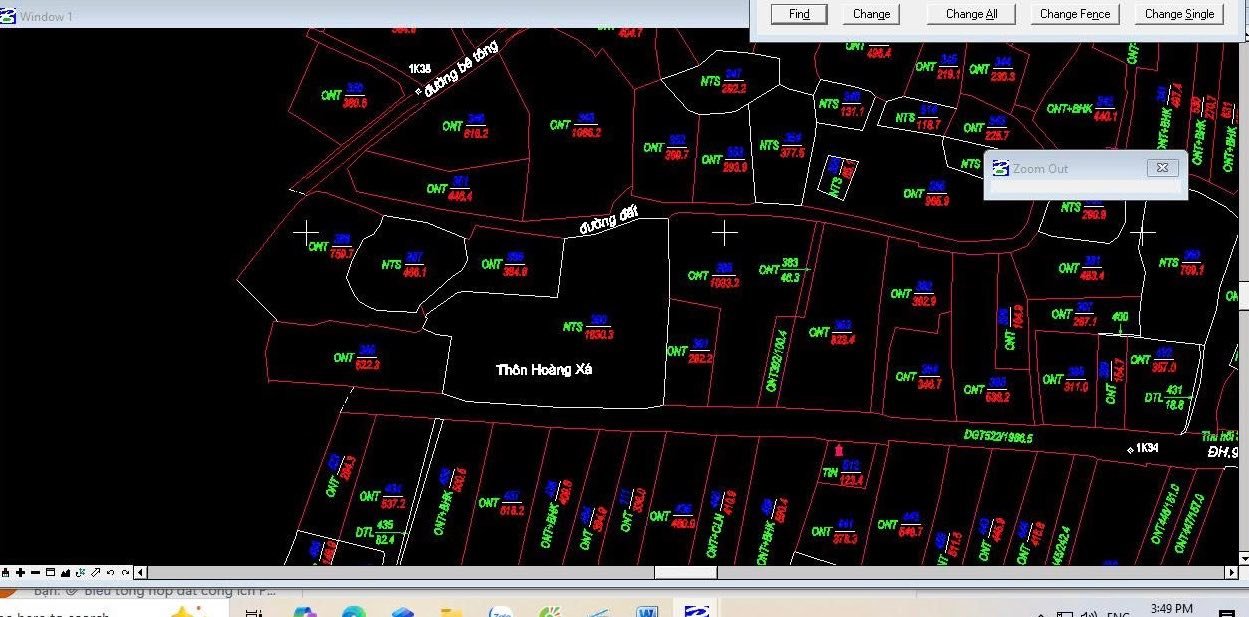Image resolution: width=1249 pixels, height=617 pixels.
Task: Click the View Next redo arrow
Action: click(x=125, y=573)
